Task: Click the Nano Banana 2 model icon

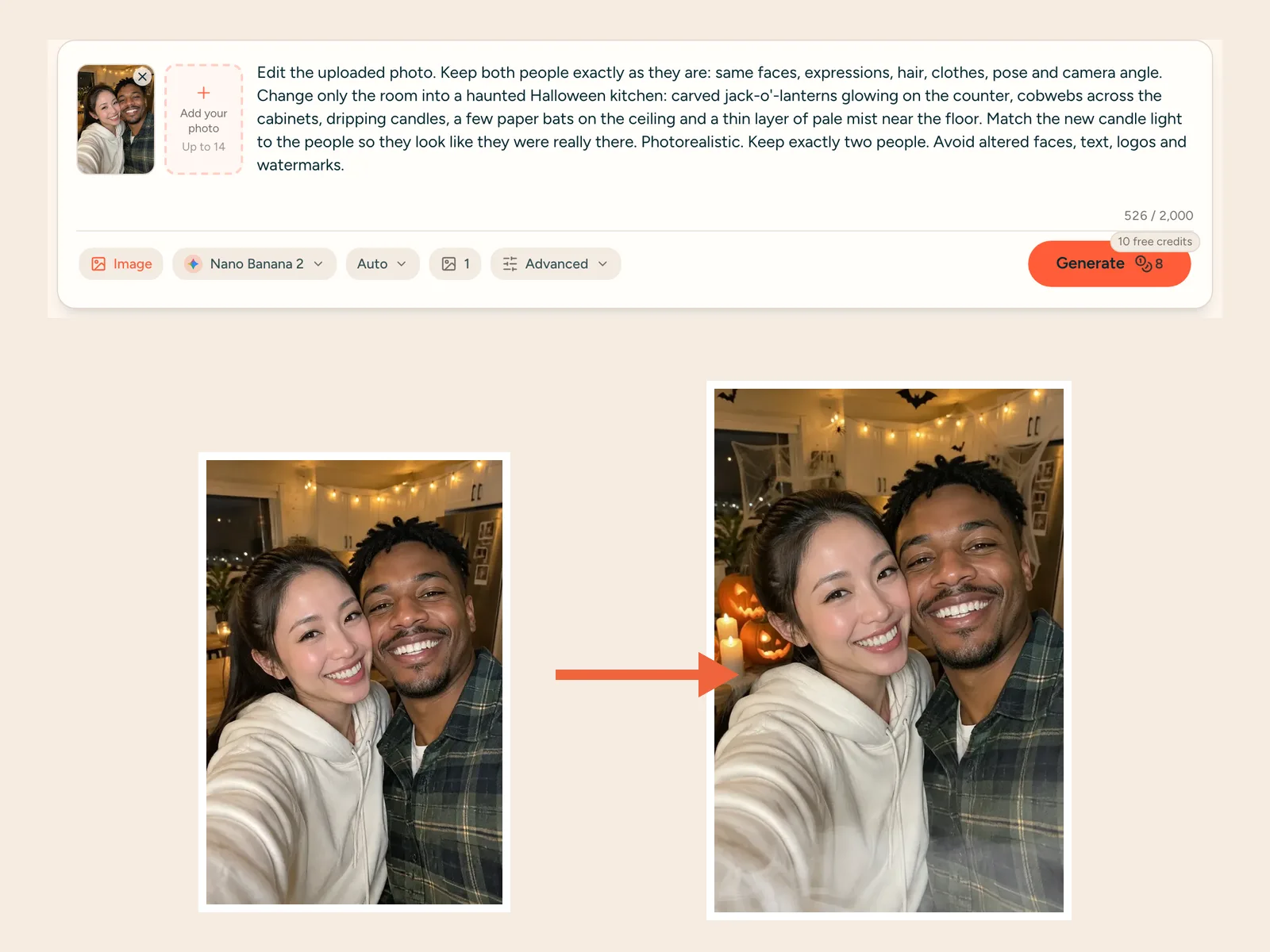Action: 193,263
